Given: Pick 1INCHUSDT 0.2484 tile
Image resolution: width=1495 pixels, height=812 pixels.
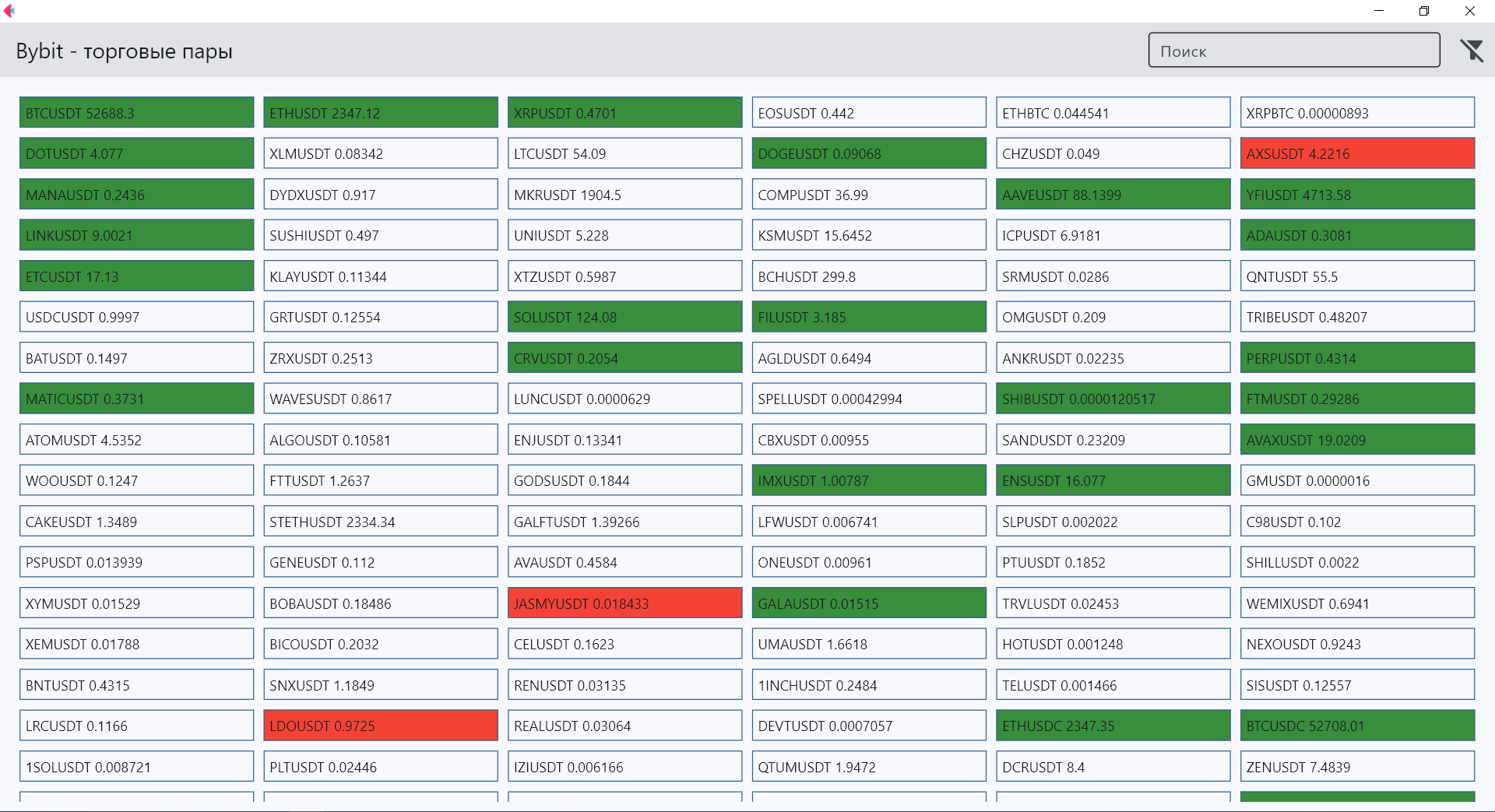Looking at the screenshot, I should [x=869, y=685].
